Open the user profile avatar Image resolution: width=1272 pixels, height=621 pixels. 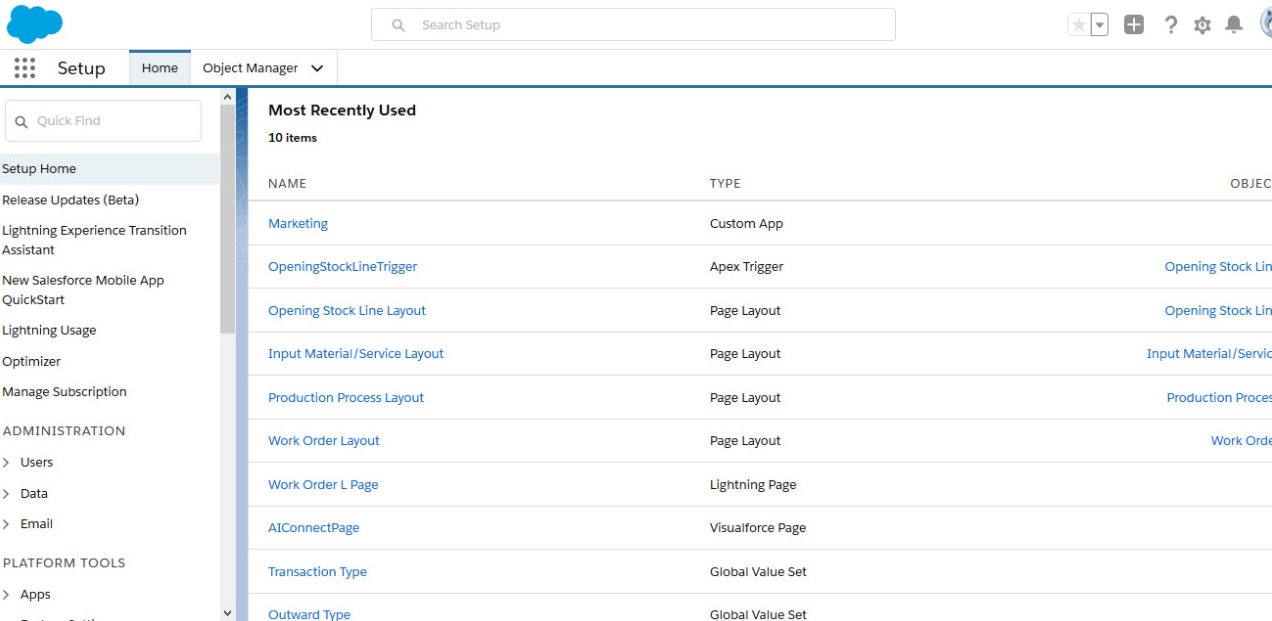point(1265,24)
